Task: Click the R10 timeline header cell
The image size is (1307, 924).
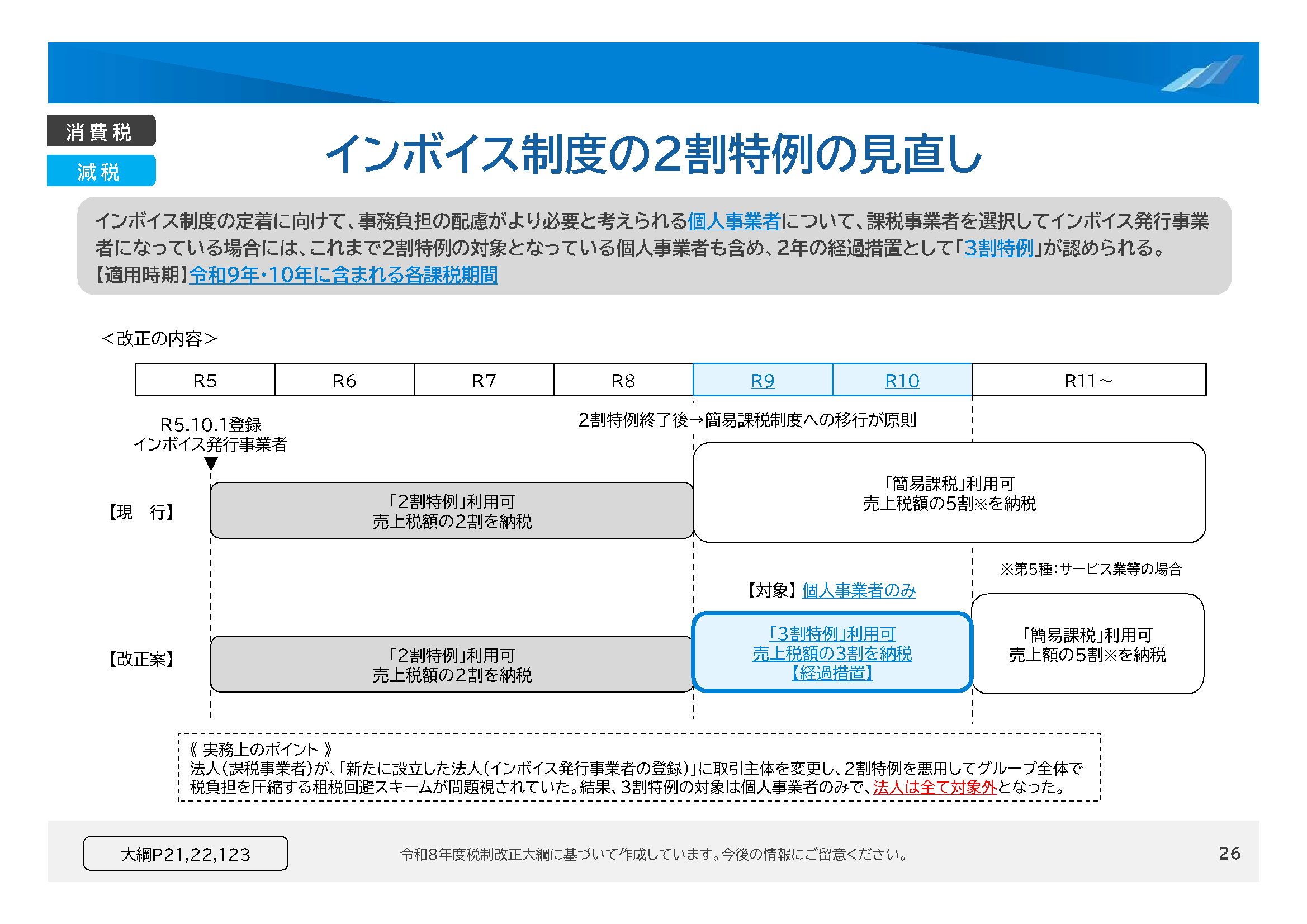Action: click(x=902, y=380)
